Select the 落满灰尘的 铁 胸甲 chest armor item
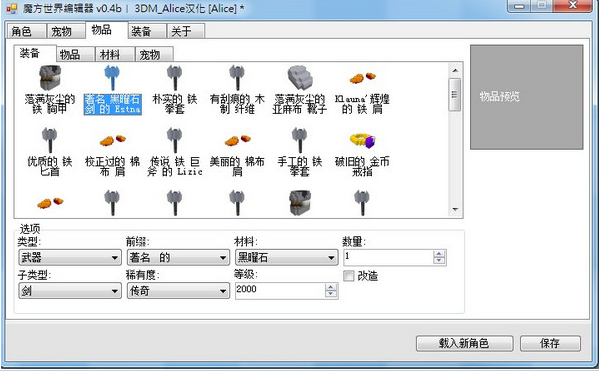The height and width of the screenshot is (371, 599). coord(50,90)
